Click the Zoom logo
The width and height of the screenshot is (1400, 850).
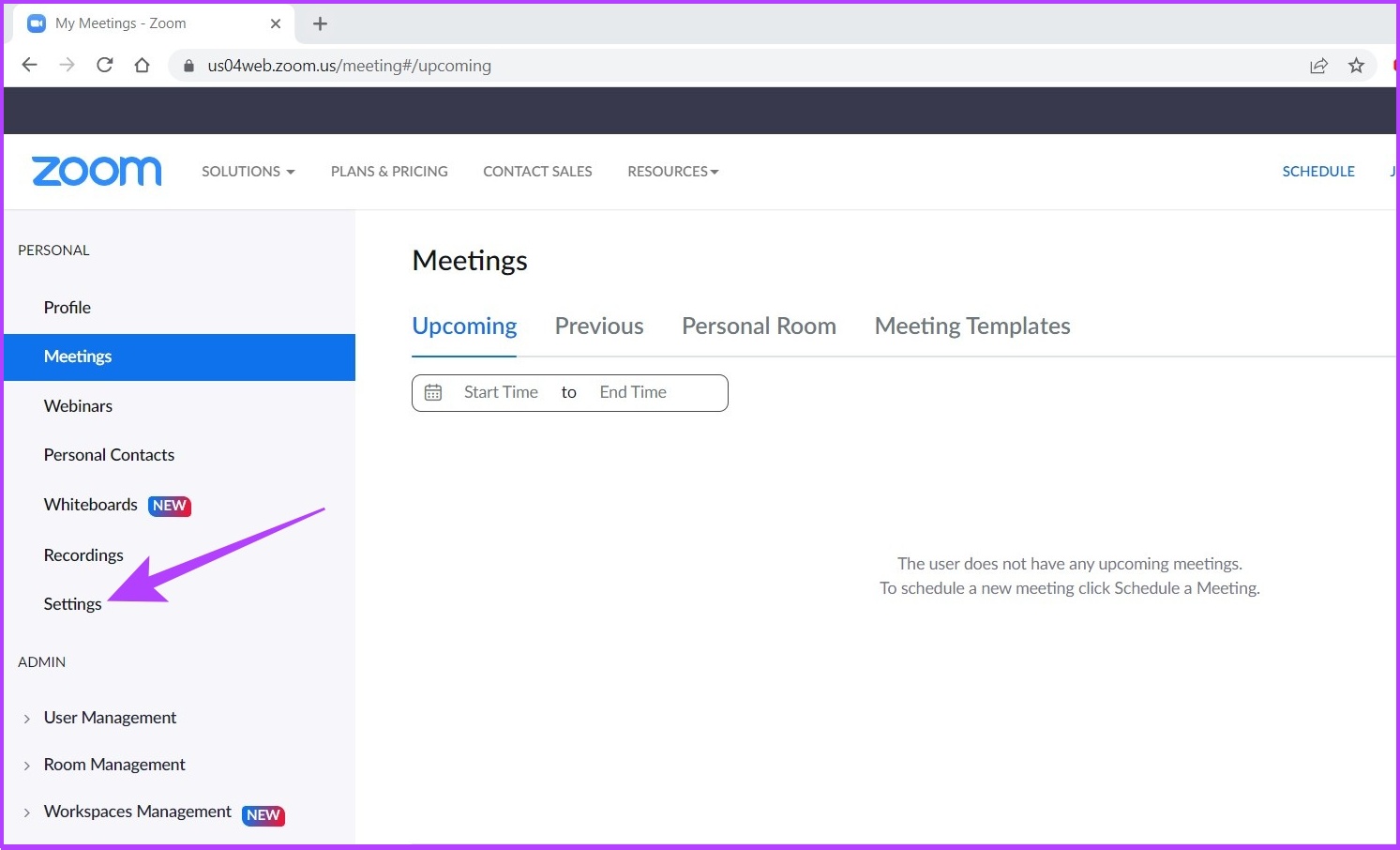[97, 171]
